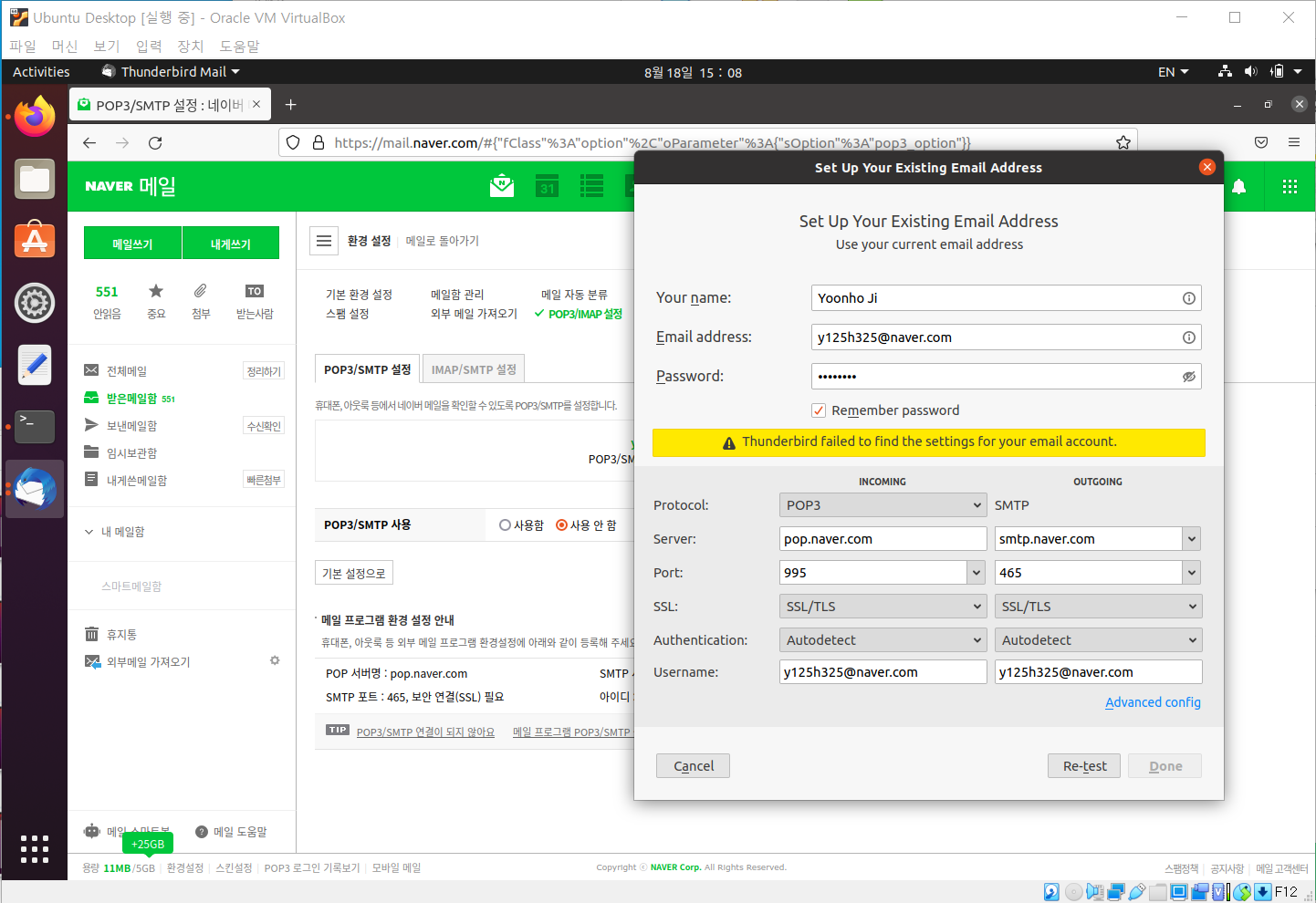Viewport: 1316px width, 903px height.
Task: Open the outgoing SSL/TLS dropdown
Action: point(1099,607)
